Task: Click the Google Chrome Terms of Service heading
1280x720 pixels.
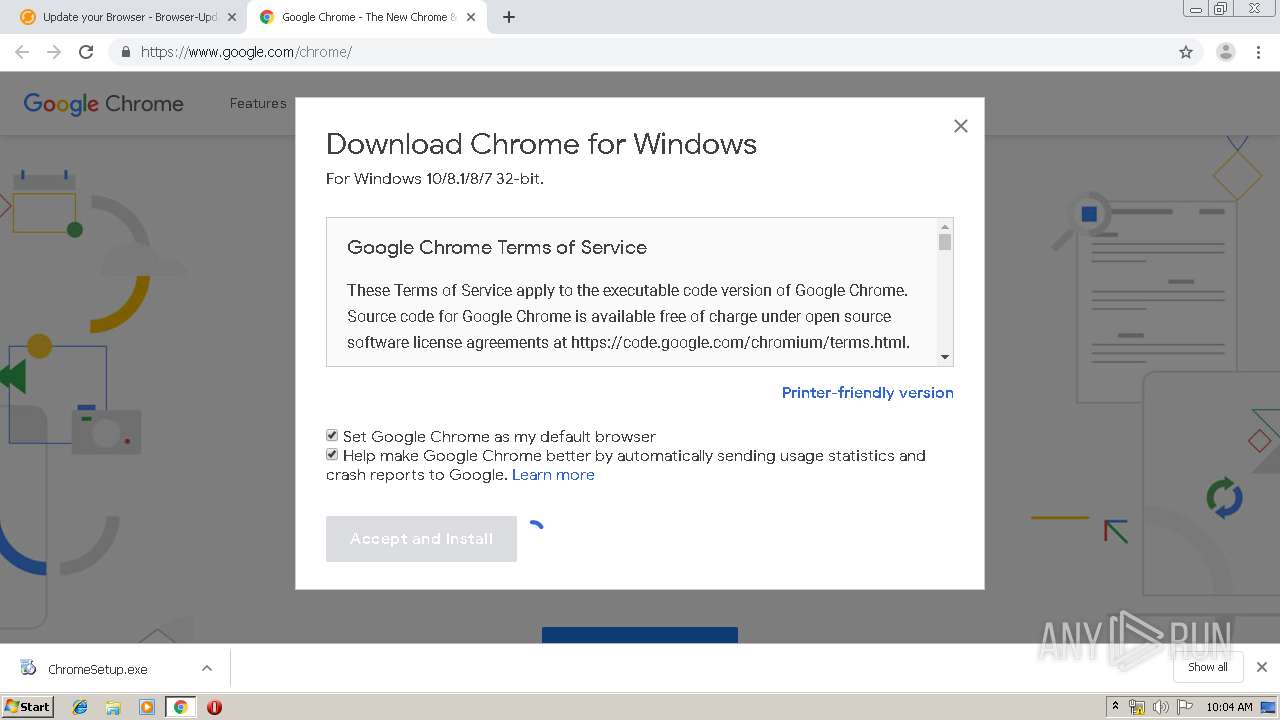Action: coord(497,247)
